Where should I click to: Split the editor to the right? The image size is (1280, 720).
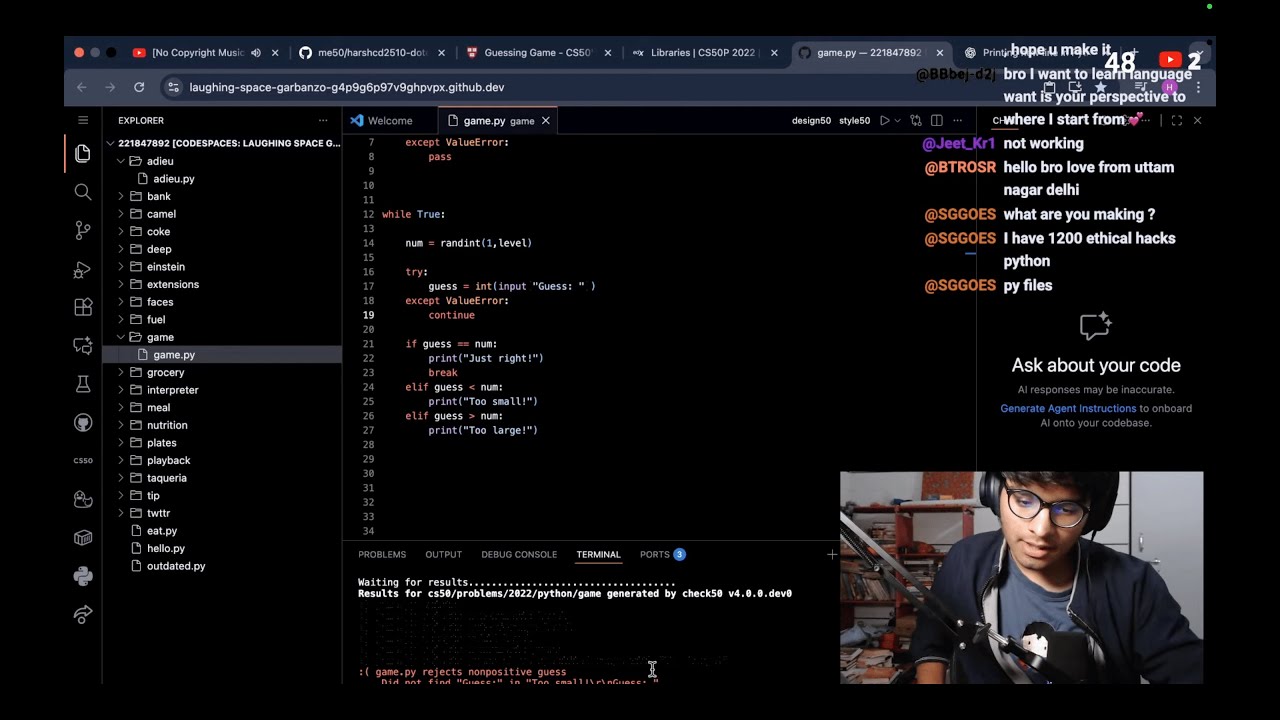(x=937, y=121)
